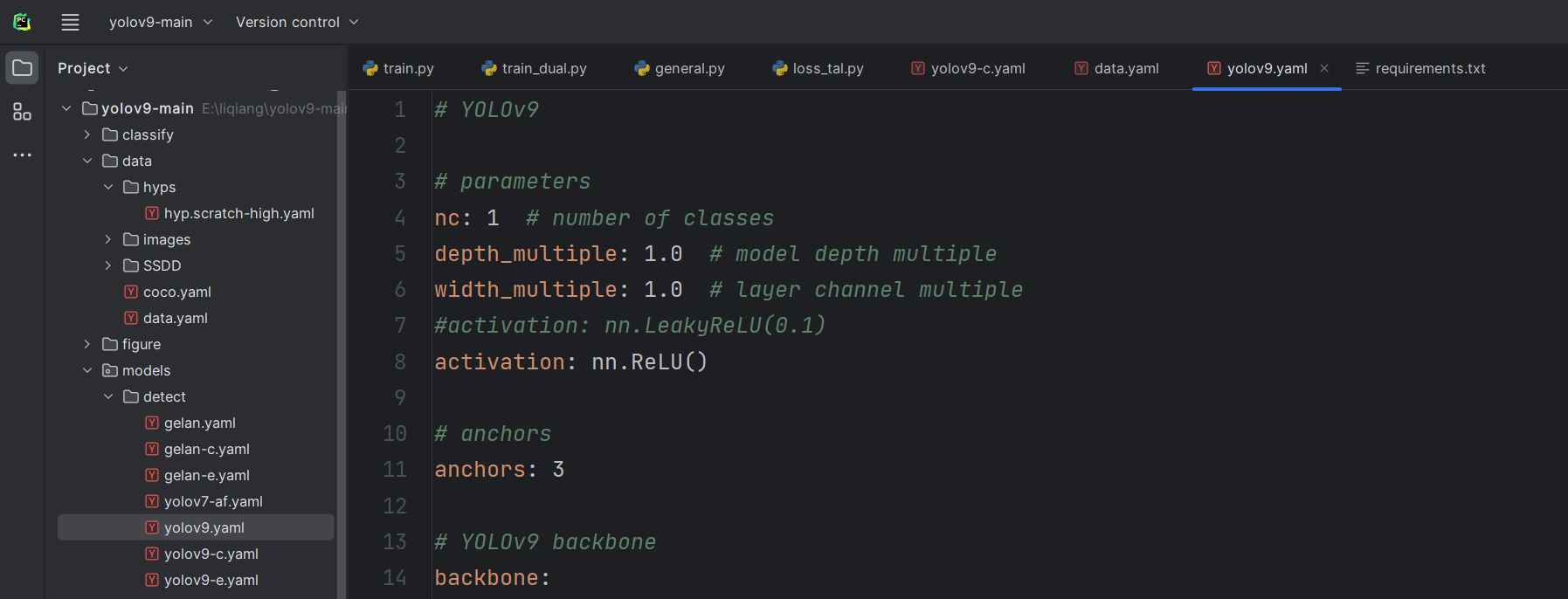Viewport: 1568px width, 599px height.
Task: Collapse the detect folder
Action: click(108, 396)
